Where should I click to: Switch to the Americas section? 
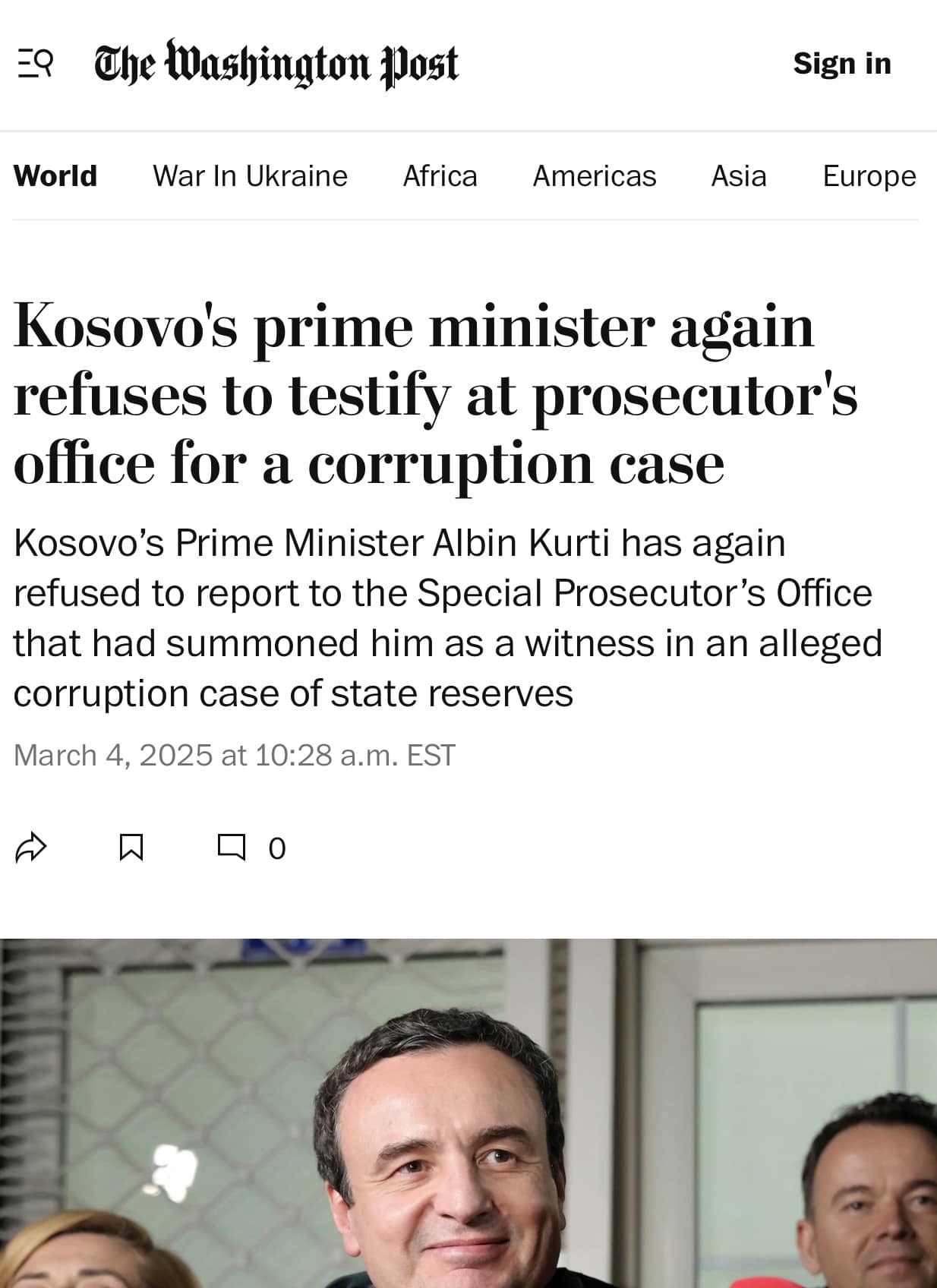tap(594, 175)
